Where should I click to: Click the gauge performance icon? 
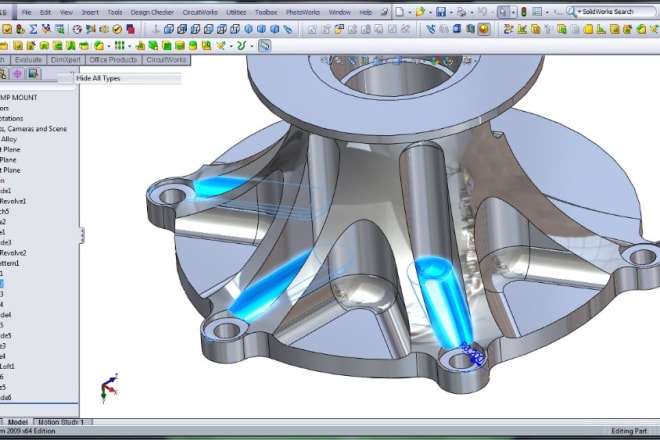pos(77,29)
